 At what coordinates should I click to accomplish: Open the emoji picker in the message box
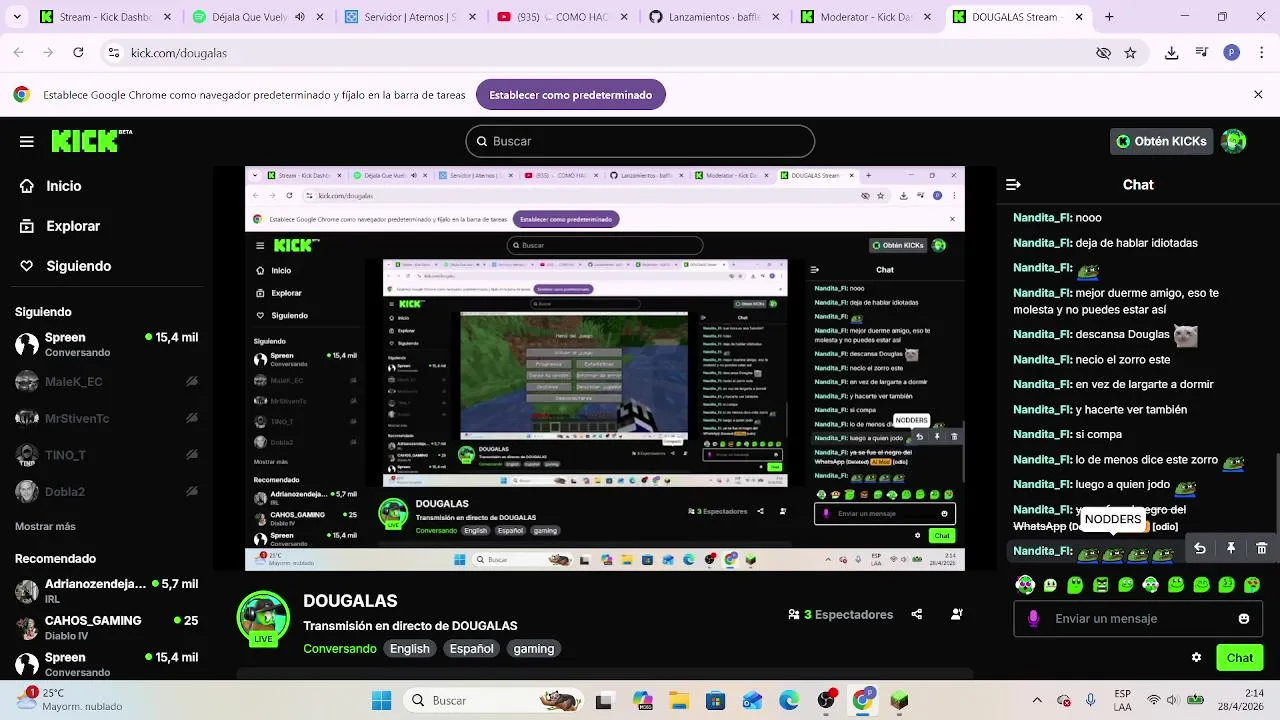(1244, 619)
